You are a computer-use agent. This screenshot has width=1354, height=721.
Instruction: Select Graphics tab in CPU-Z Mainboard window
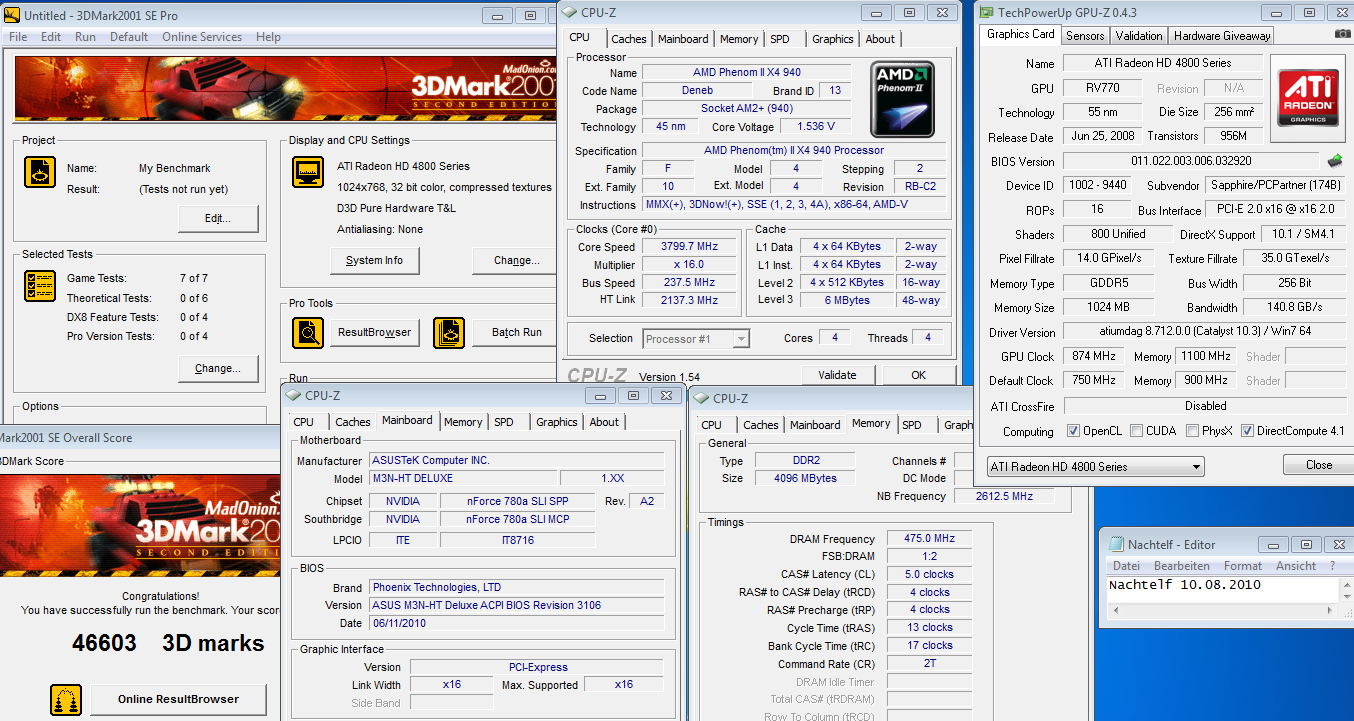click(x=557, y=422)
